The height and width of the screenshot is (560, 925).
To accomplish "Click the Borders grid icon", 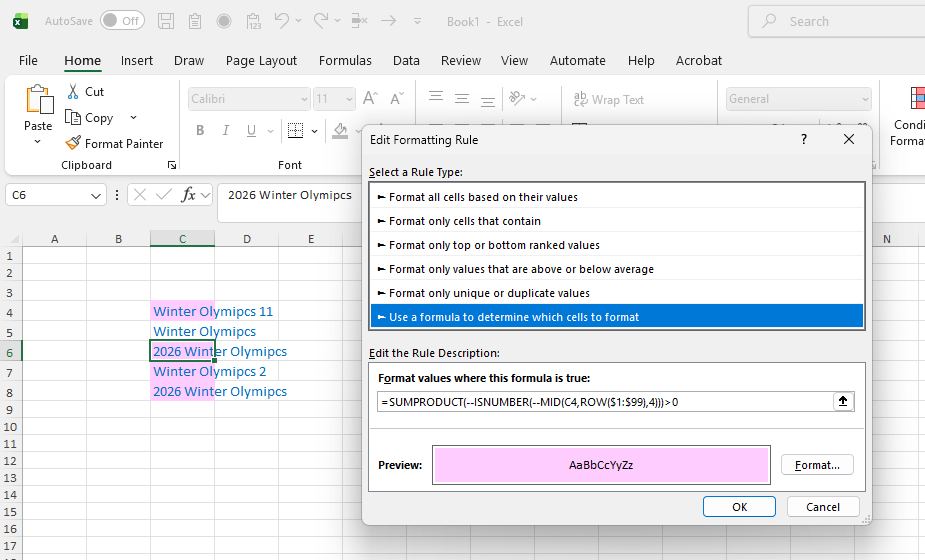I will pyautogui.click(x=296, y=130).
